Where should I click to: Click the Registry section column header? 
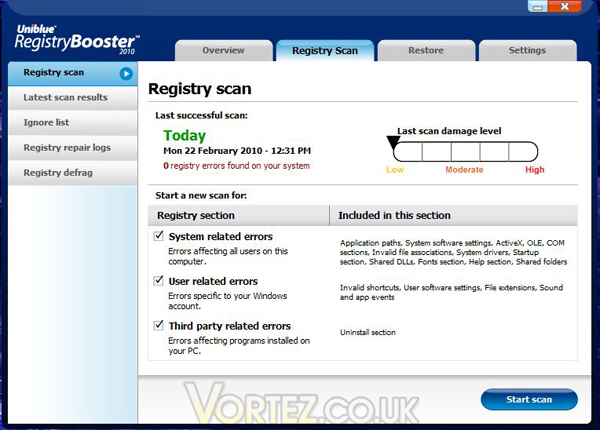tap(238, 215)
